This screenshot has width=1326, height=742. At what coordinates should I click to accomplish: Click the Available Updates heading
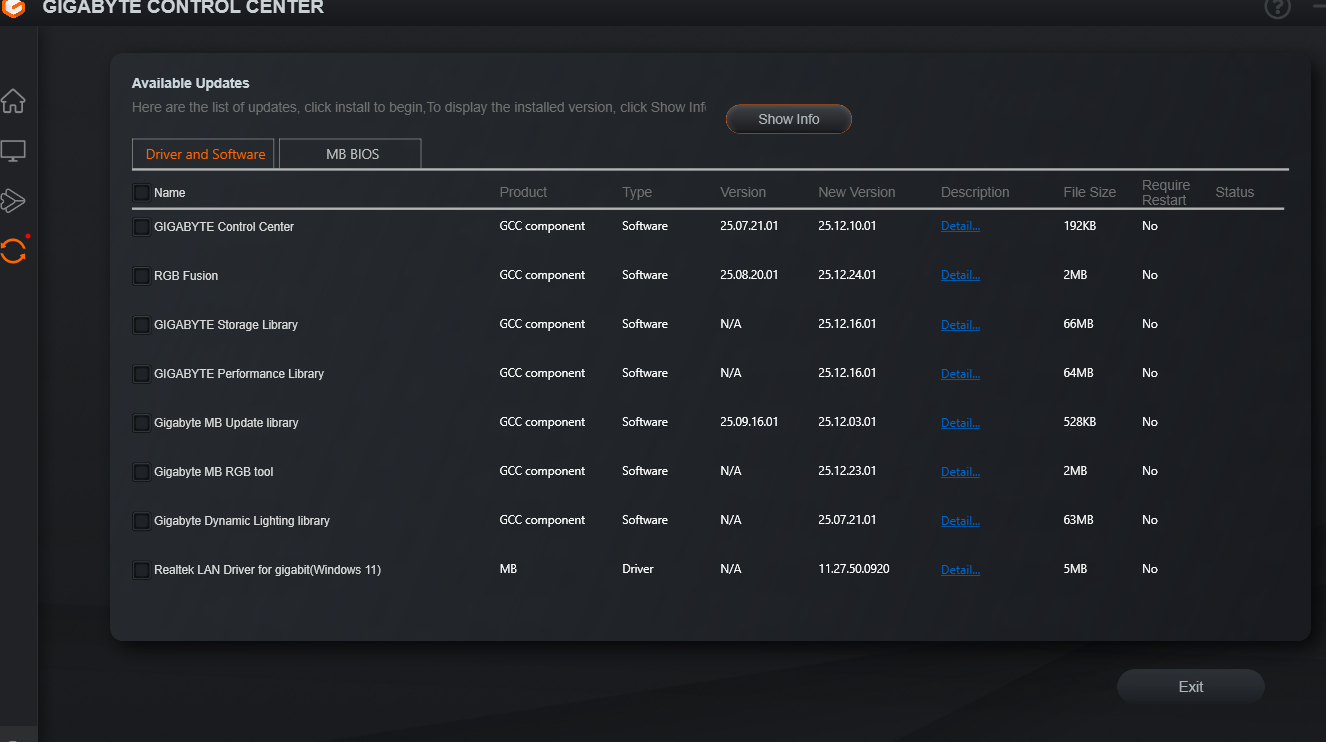191,83
